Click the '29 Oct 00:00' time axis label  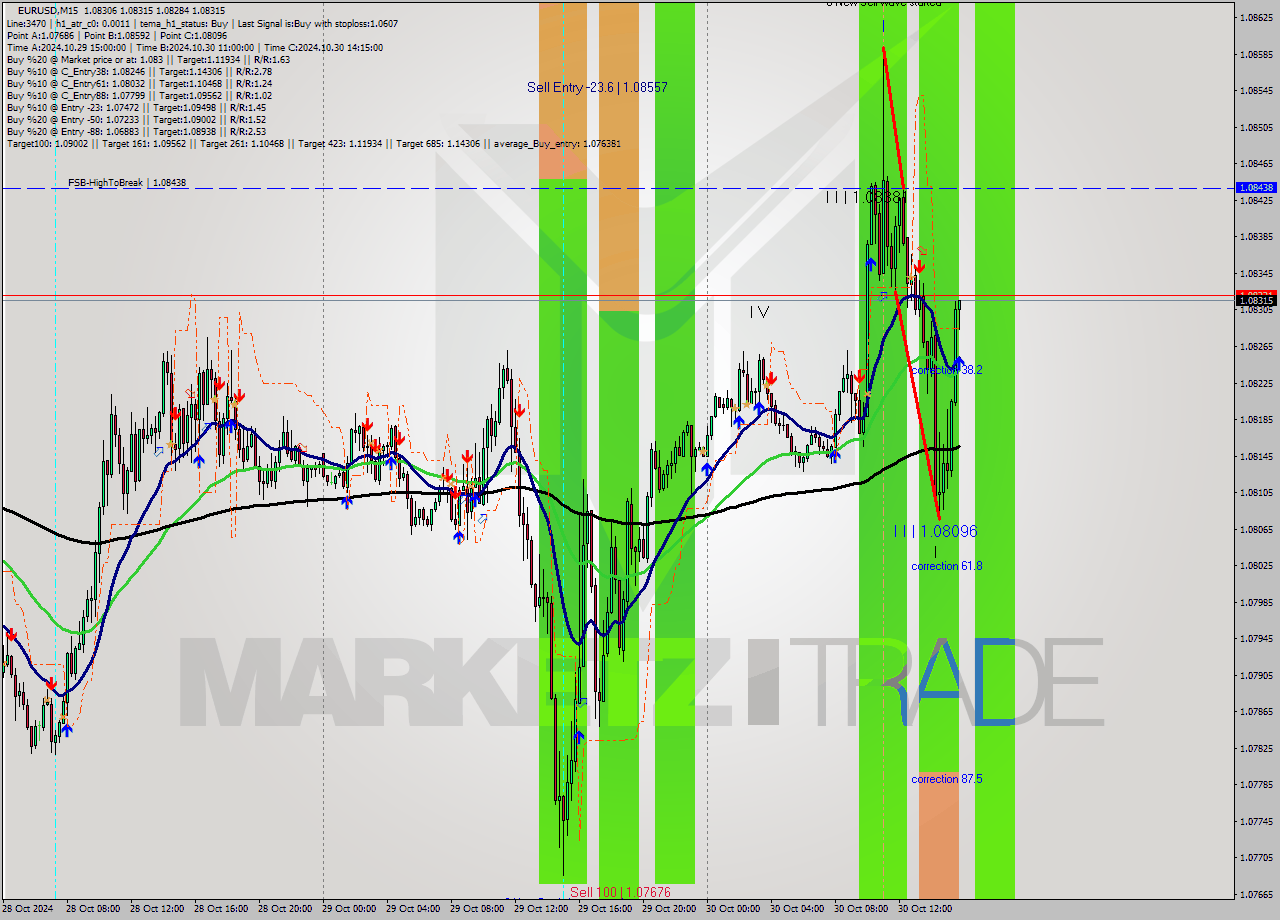[348, 909]
